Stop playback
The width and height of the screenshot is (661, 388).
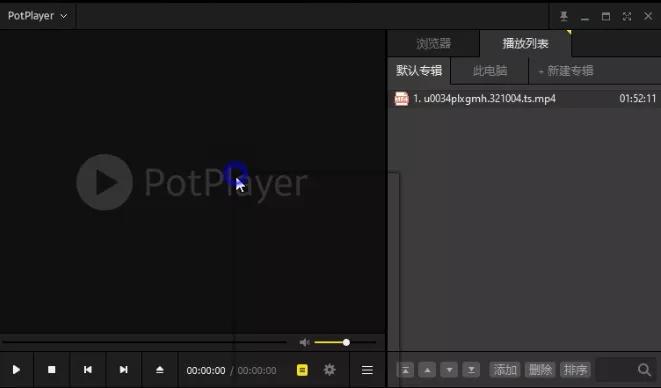point(51,370)
